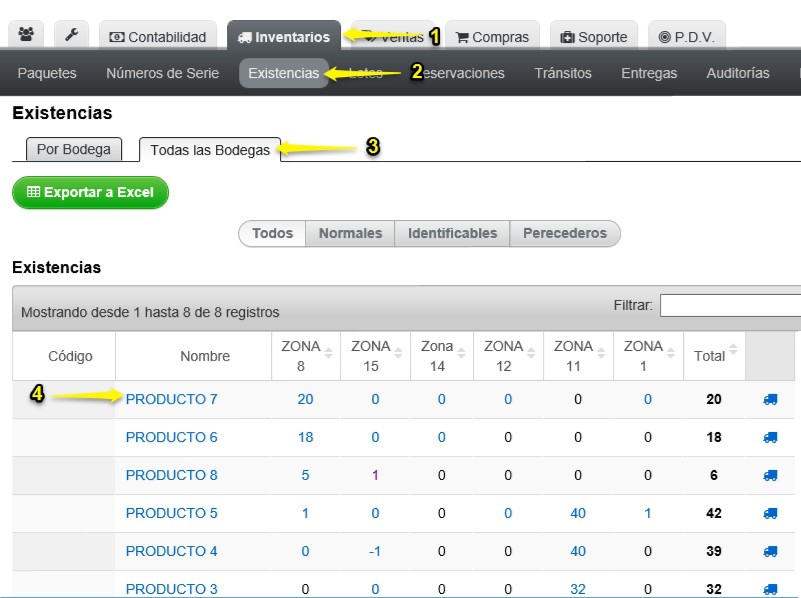
Task: Select the Normales filter
Action: pos(350,233)
